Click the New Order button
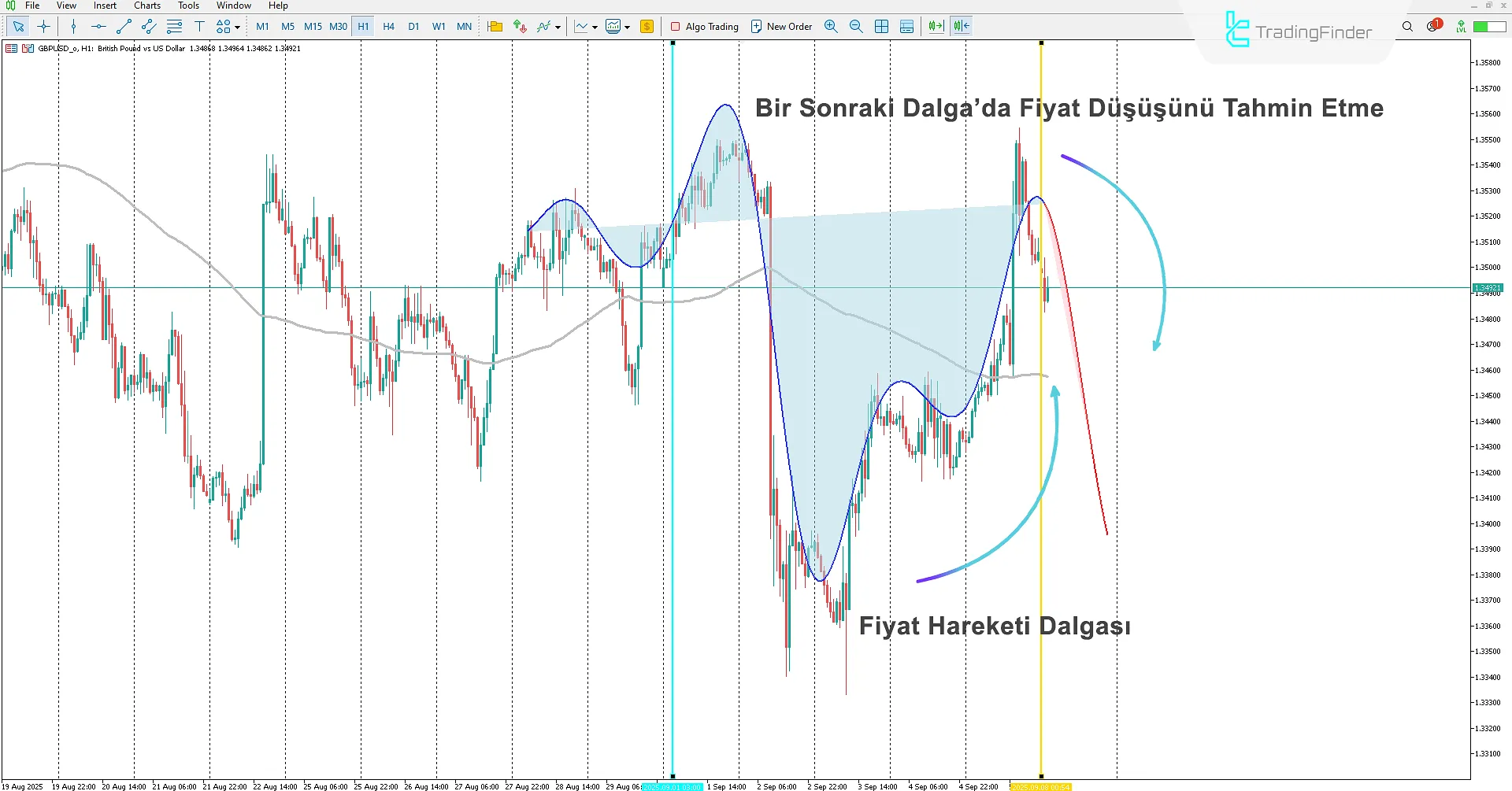The width and height of the screenshot is (1512, 791). pos(781,27)
